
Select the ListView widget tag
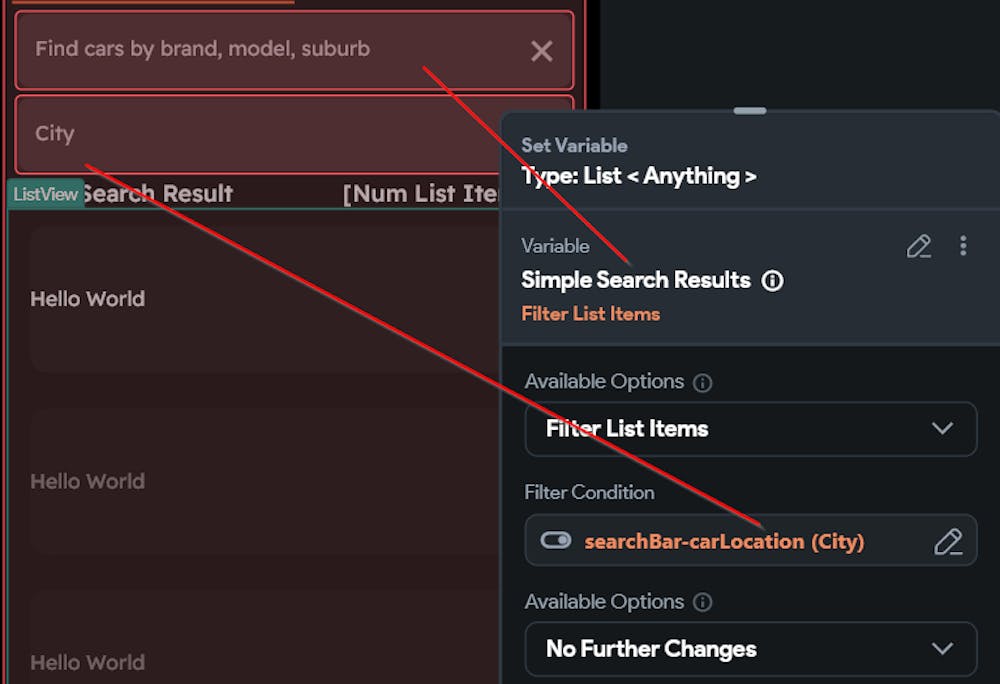[x=45, y=194]
